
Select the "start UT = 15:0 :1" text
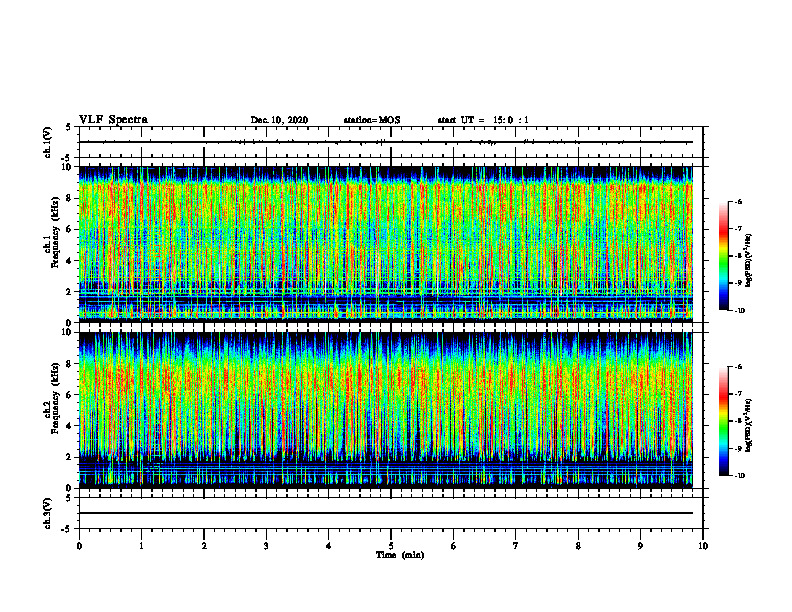click(x=483, y=120)
